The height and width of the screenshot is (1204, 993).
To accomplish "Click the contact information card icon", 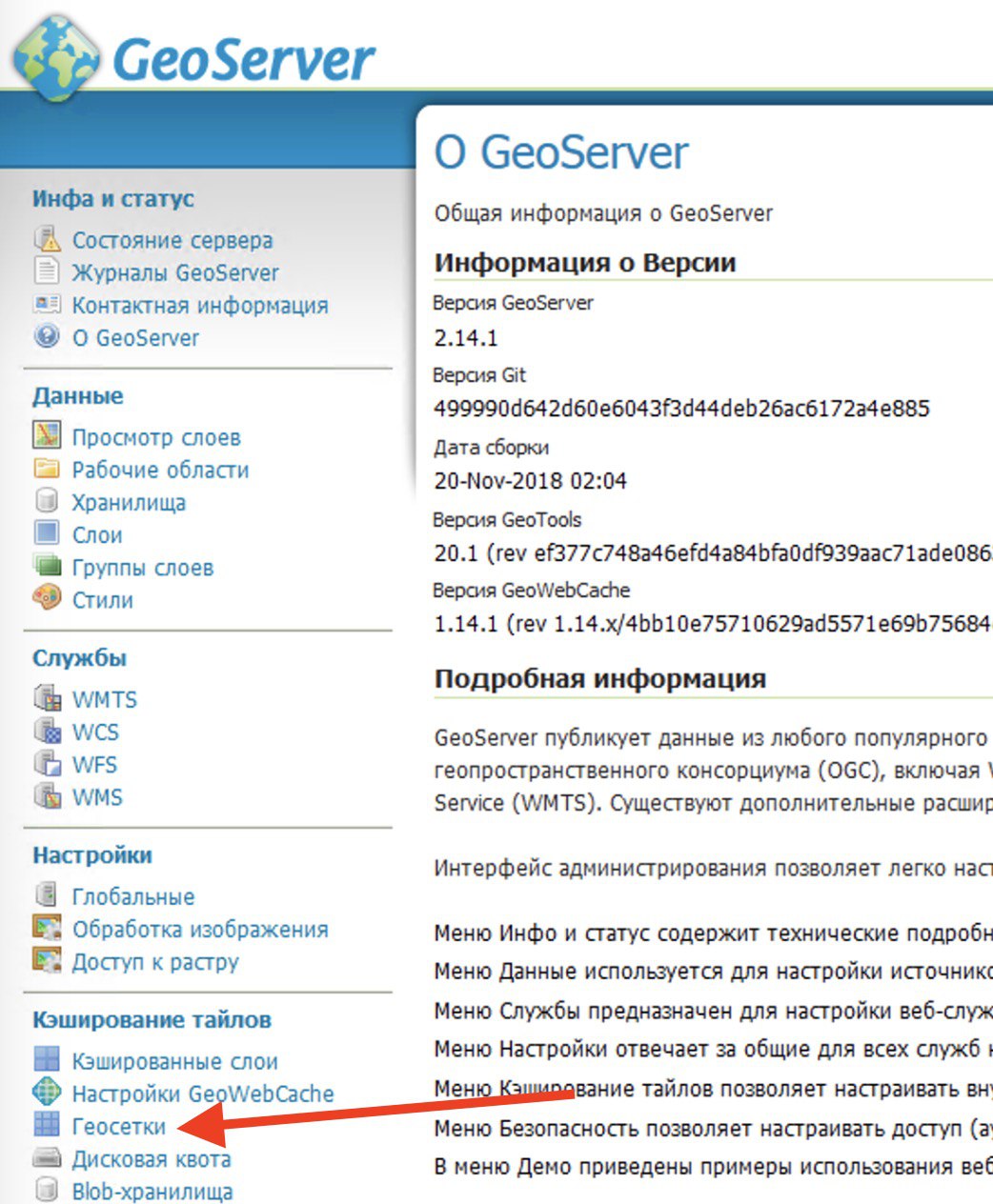I will coord(47,304).
